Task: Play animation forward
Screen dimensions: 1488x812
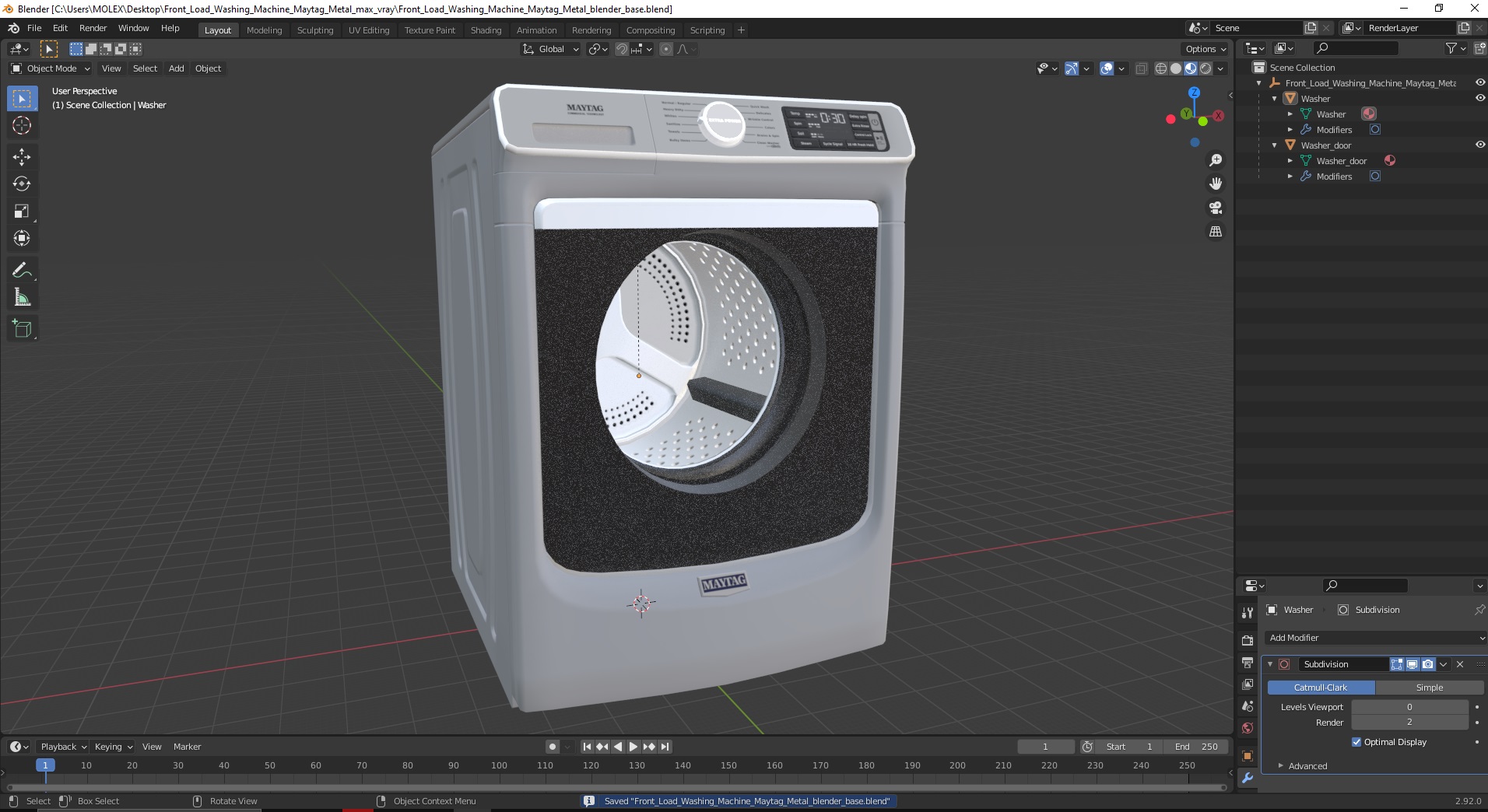Action: (633, 747)
